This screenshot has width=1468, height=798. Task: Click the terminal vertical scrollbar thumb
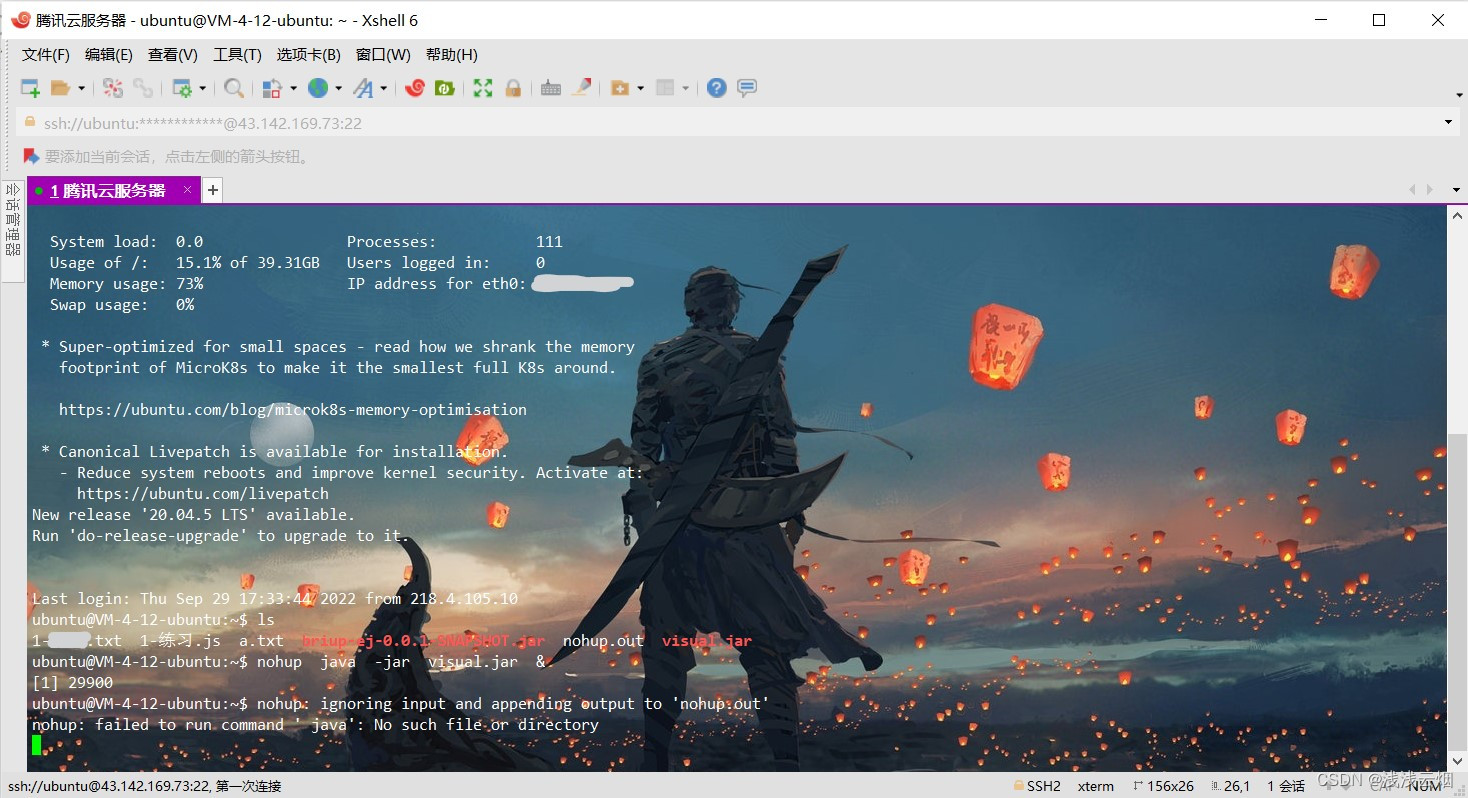1457,592
